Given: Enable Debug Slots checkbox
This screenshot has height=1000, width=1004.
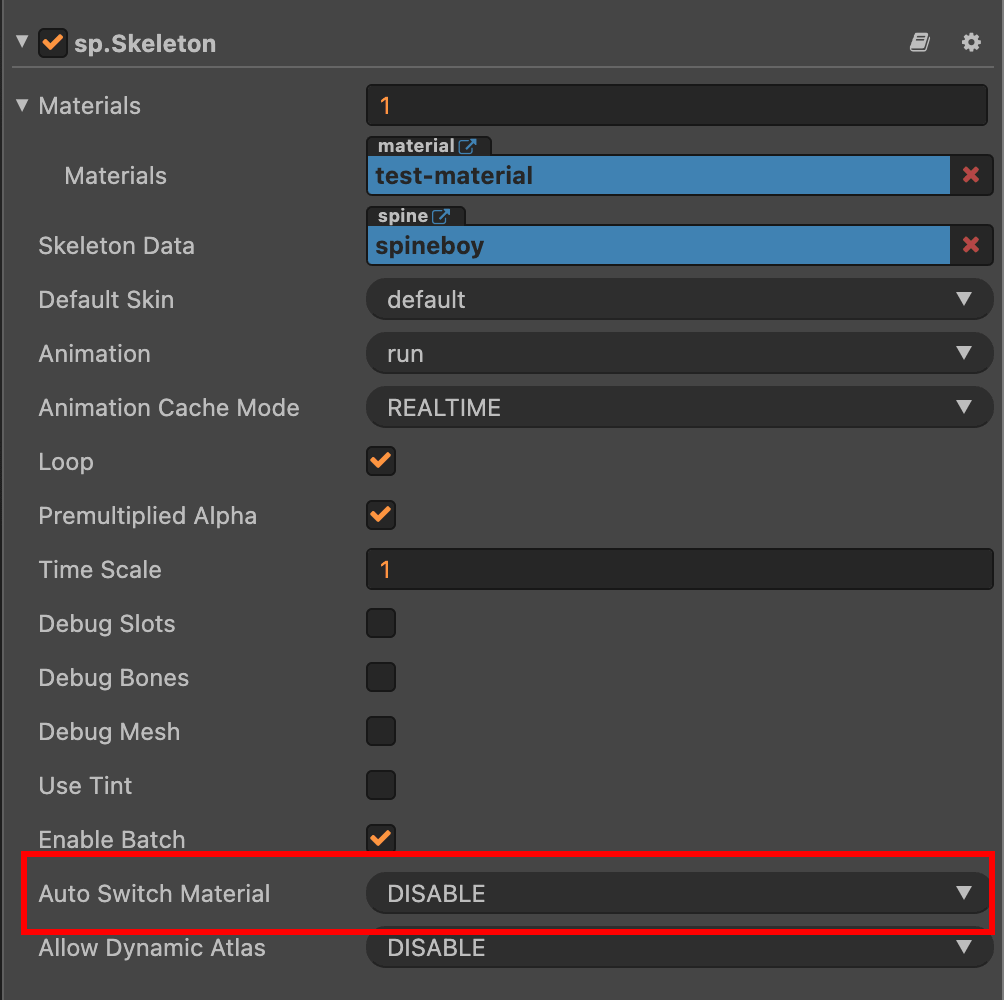Looking at the screenshot, I should (x=381, y=624).
